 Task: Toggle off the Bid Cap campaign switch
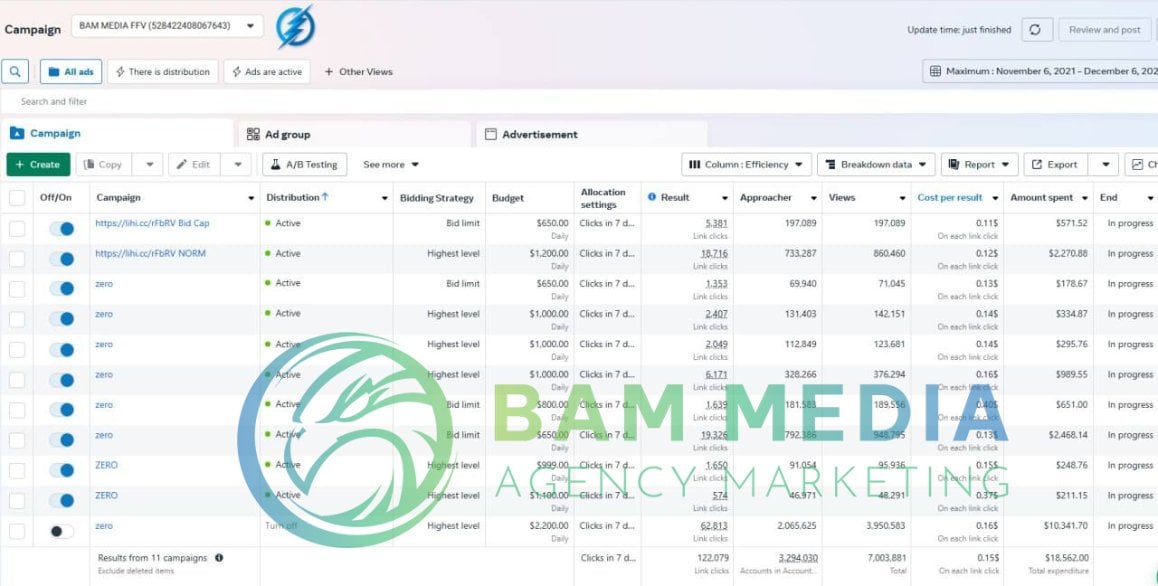point(62,228)
